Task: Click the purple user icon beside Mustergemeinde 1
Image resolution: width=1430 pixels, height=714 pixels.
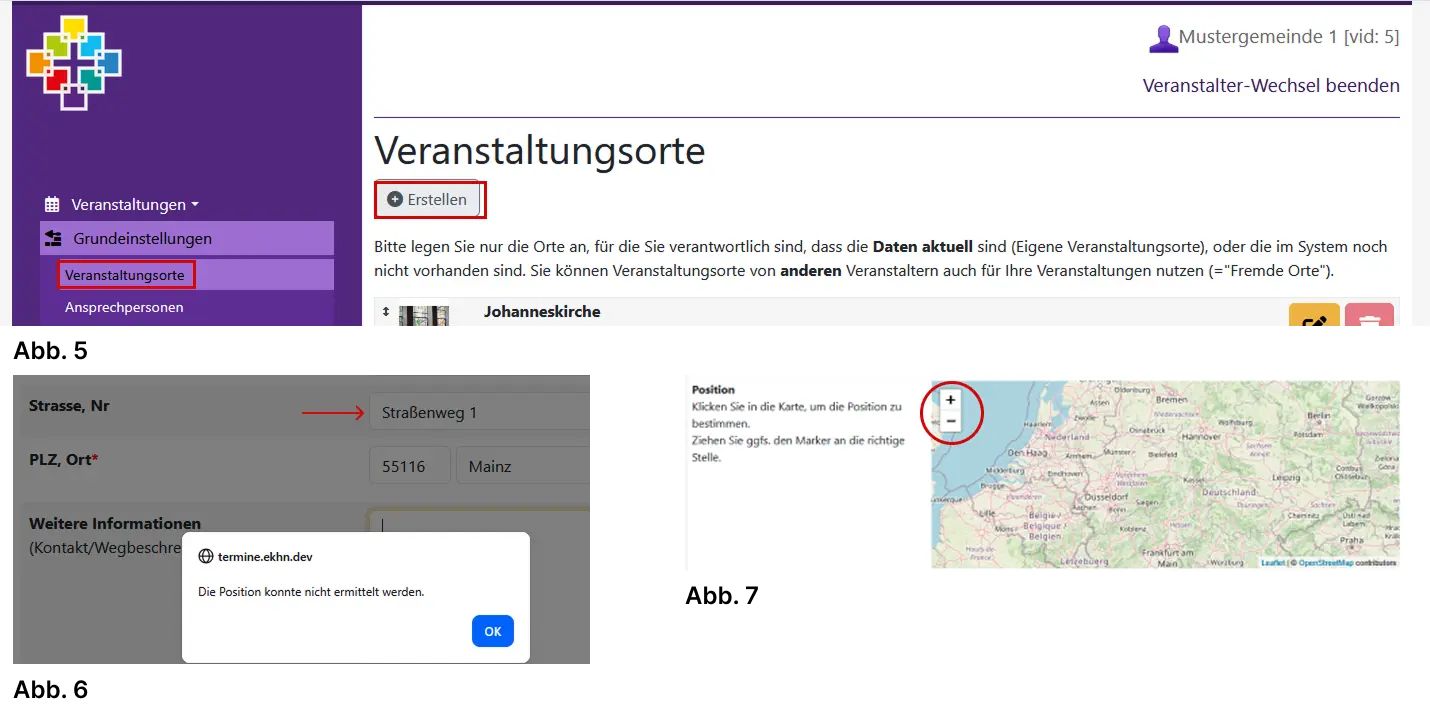Action: (1162, 38)
